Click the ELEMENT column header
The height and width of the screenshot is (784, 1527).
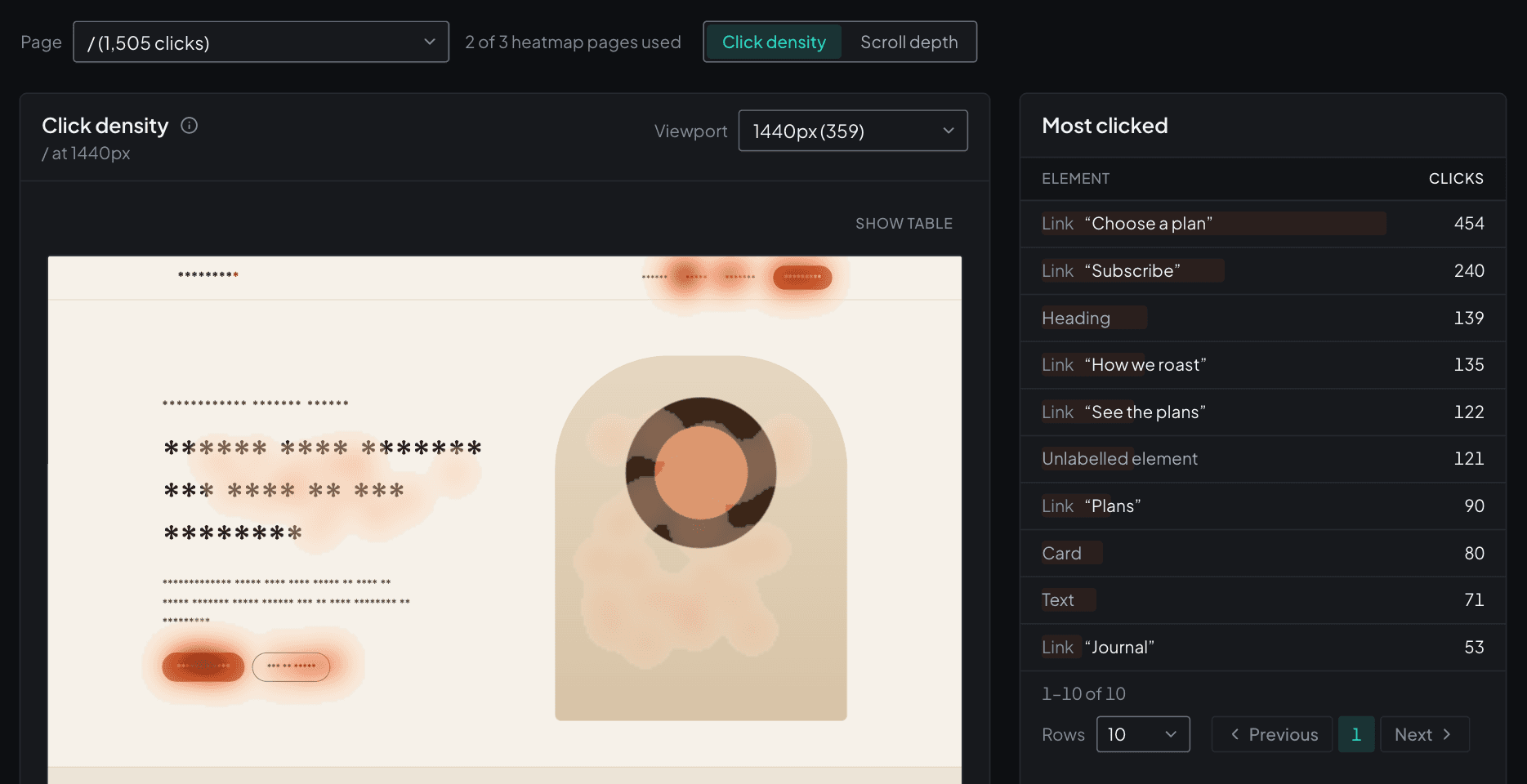(1075, 179)
